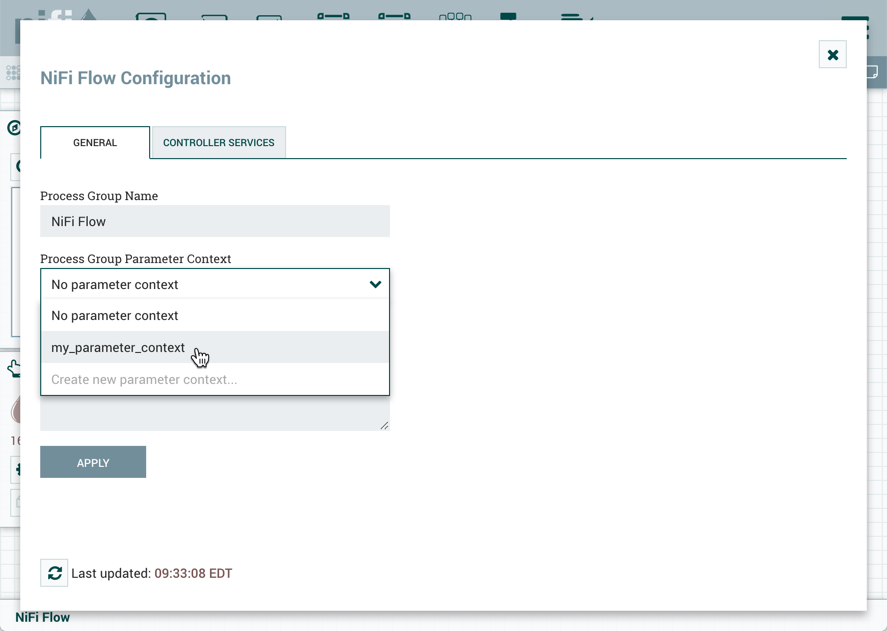
Task: Collapse the parameter context dropdown via chevron
Action: [x=375, y=284]
